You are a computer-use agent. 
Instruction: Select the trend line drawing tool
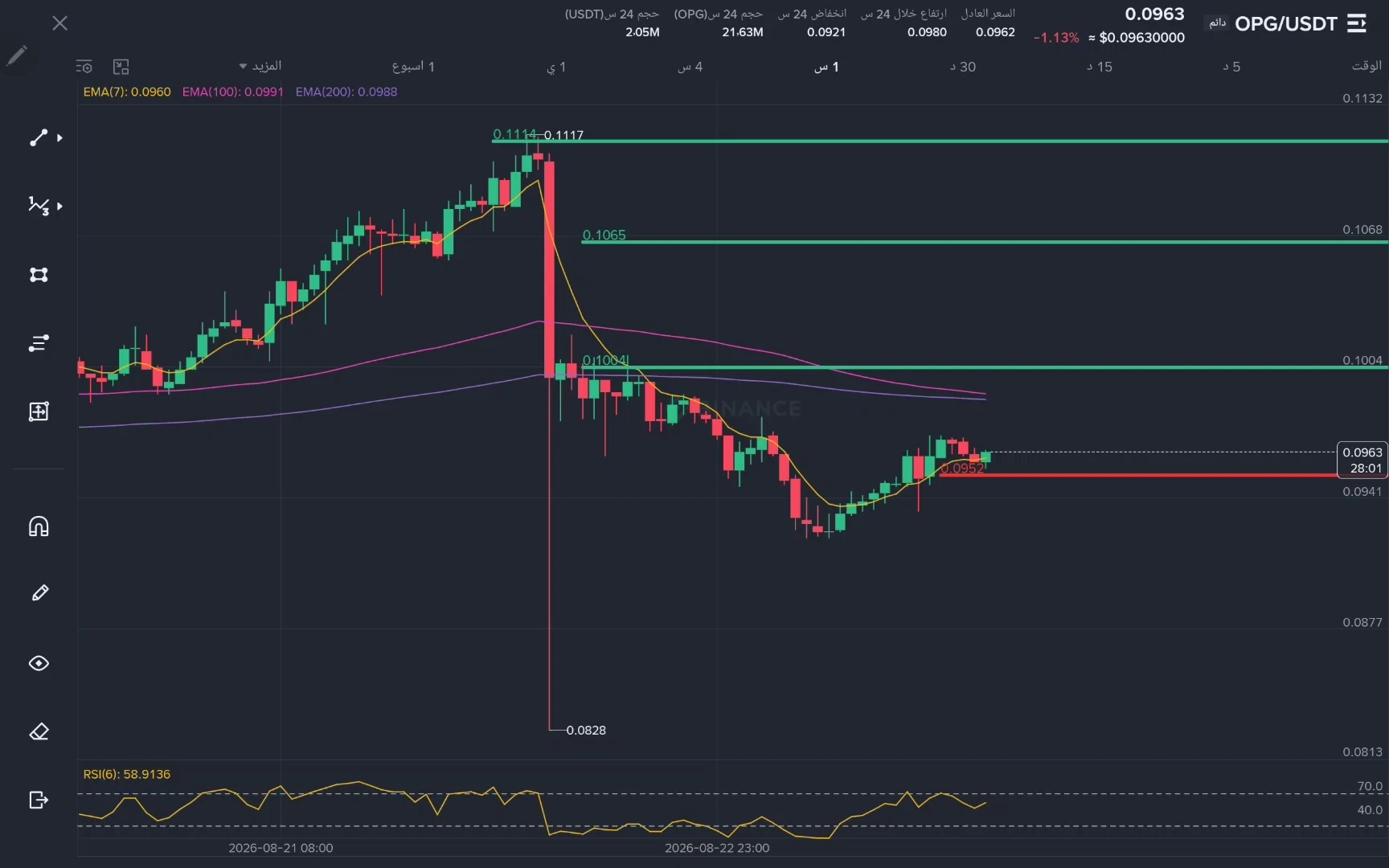click(x=38, y=137)
